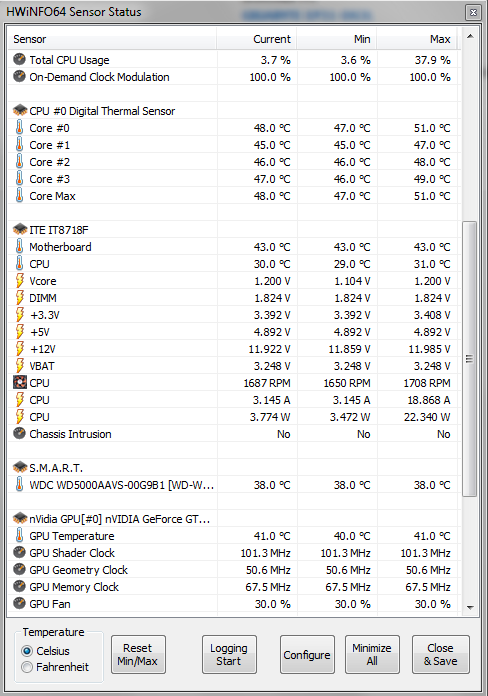Click the scroll down arrow of sensor list

point(470,607)
